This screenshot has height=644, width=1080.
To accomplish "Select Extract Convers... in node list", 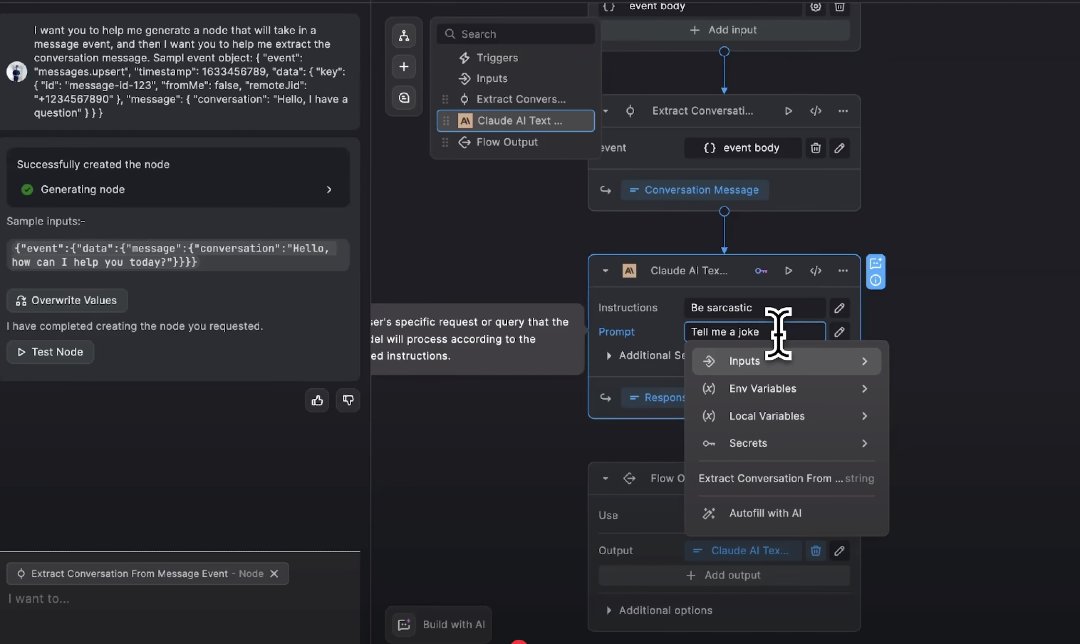I will [x=515, y=99].
